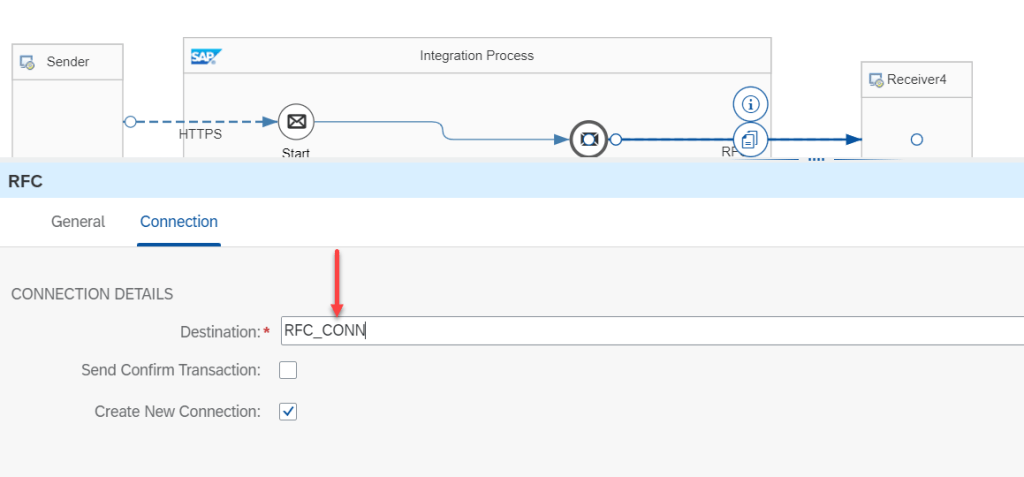Viewport: 1024px width, 477px height.
Task: Uncheck the Create New Connection checkbox
Action: tap(288, 411)
